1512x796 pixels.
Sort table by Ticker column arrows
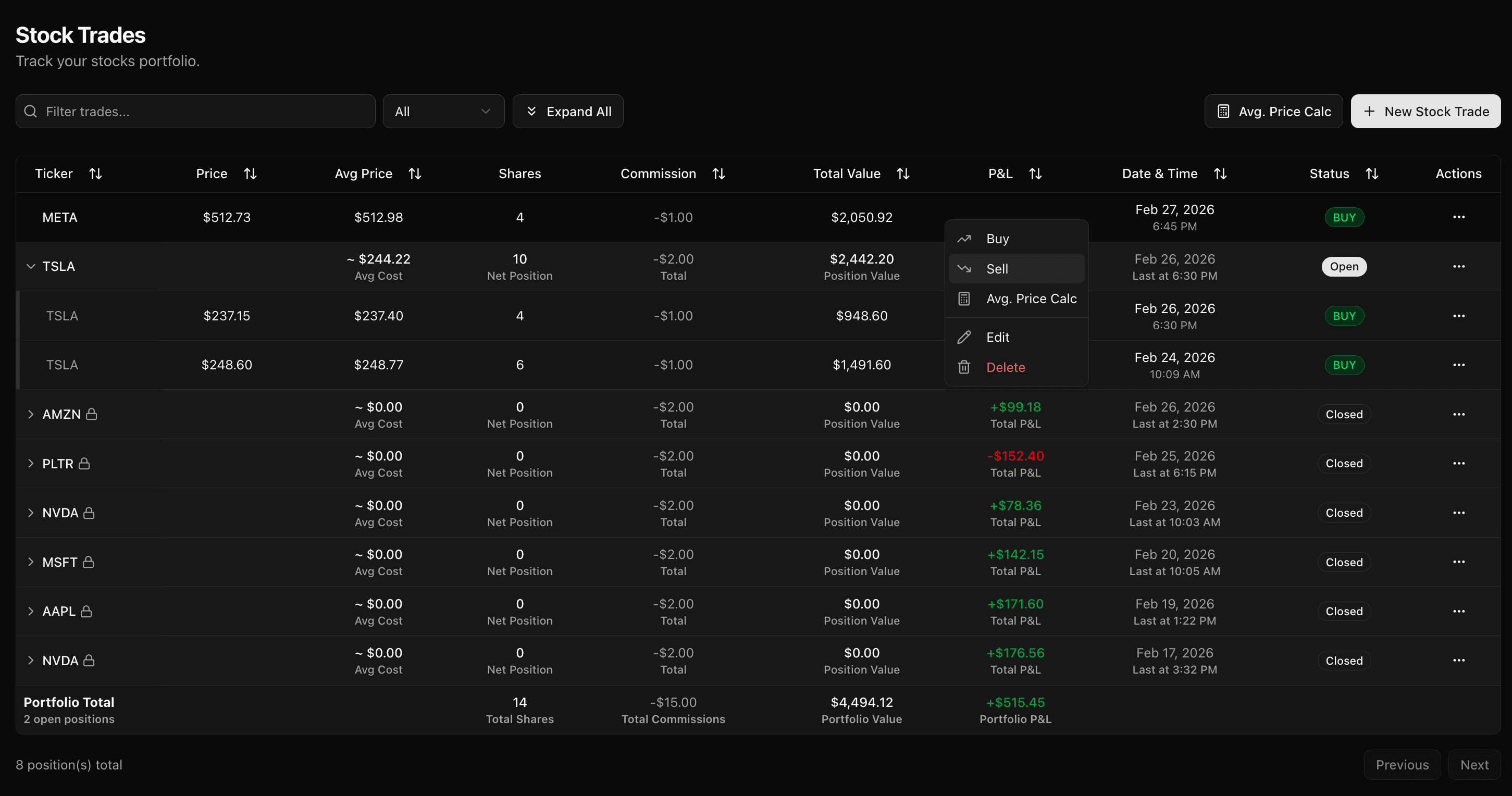coord(96,174)
